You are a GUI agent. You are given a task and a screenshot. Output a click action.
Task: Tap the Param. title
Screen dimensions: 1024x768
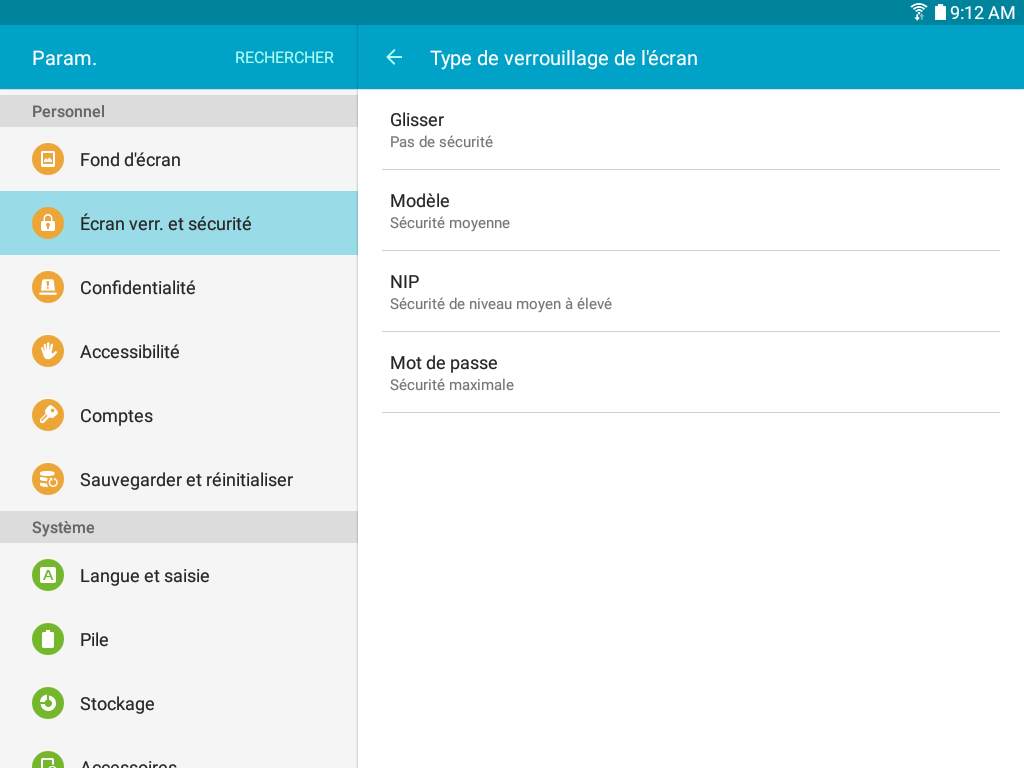tap(64, 58)
